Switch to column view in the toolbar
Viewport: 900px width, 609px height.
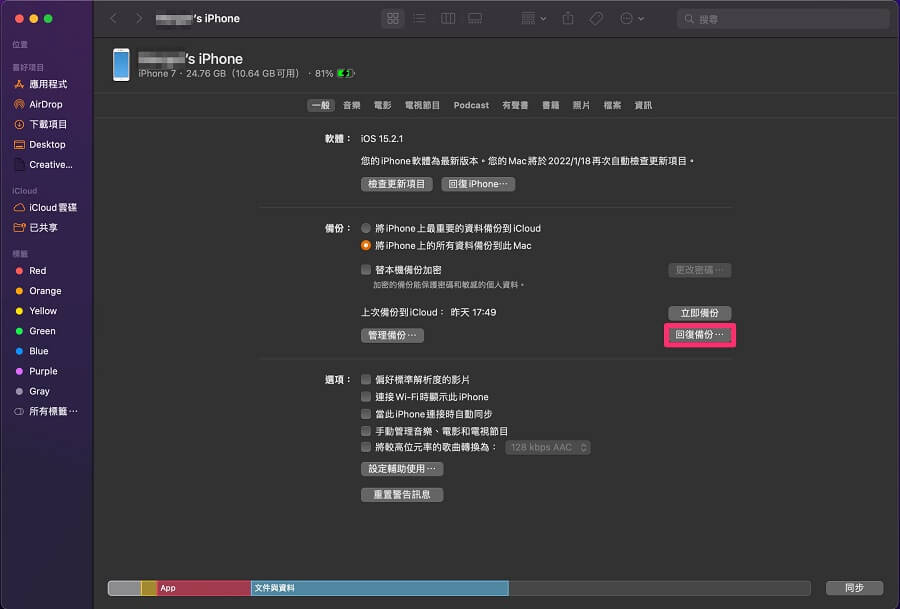pyautogui.click(x=447, y=18)
